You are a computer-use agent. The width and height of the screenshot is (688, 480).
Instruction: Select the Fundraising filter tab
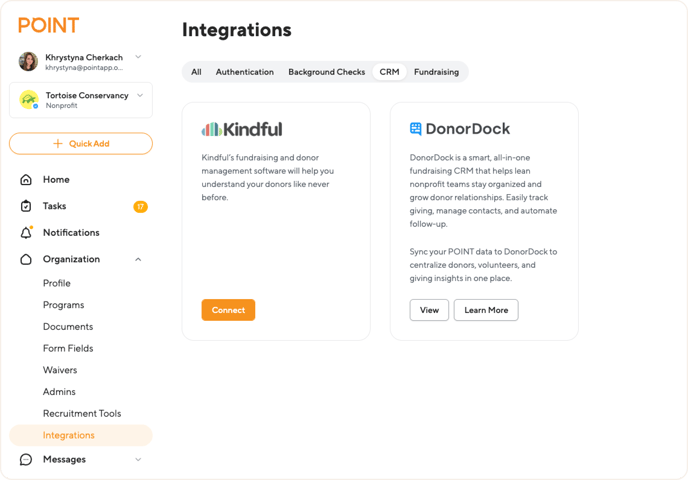[436, 72]
